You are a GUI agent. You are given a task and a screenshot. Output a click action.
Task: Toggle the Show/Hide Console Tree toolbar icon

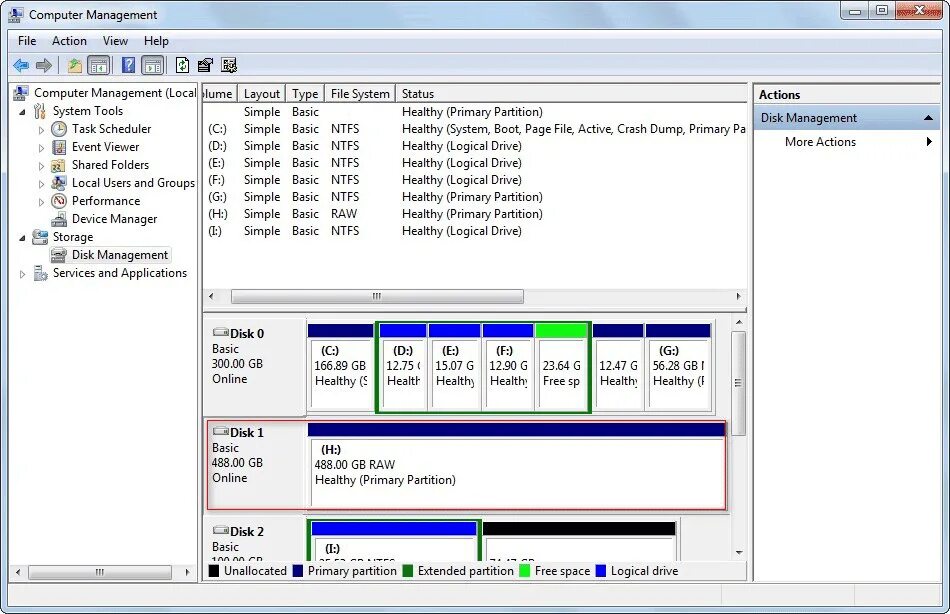(x=99, y=64)
